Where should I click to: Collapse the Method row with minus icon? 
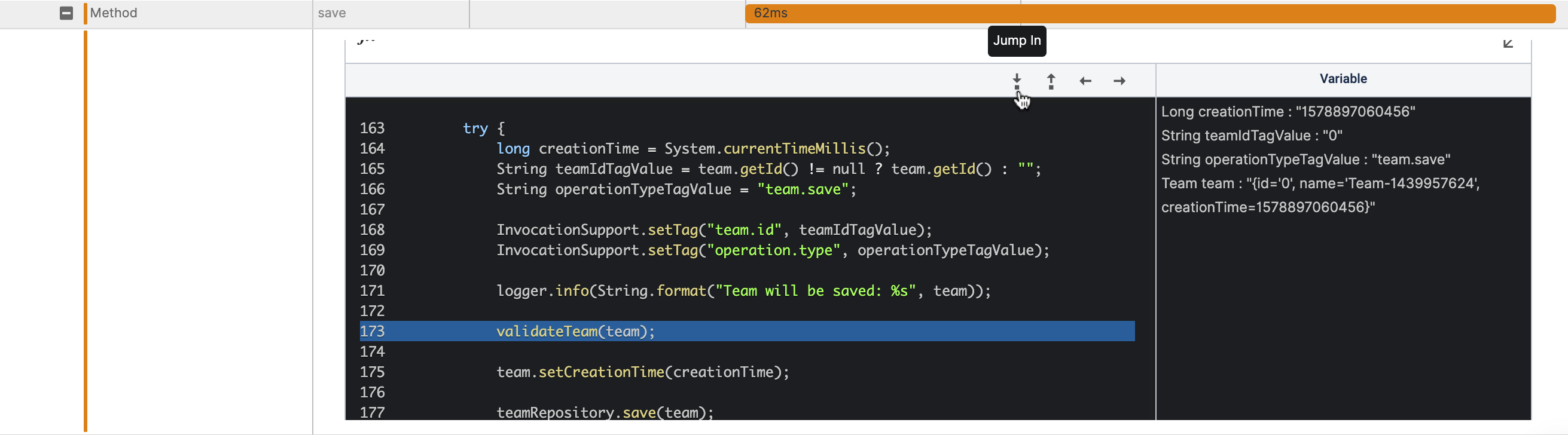pos(66,13)
